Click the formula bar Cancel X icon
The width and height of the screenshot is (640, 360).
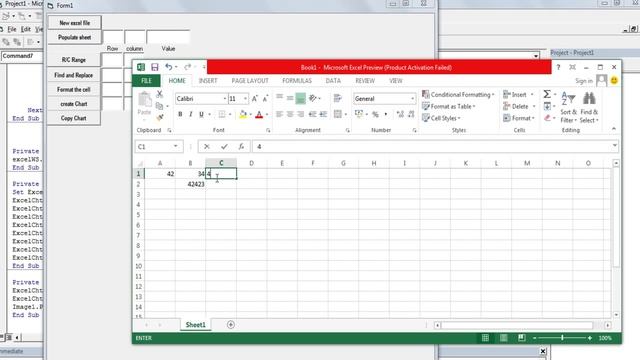tap(207, 147)
